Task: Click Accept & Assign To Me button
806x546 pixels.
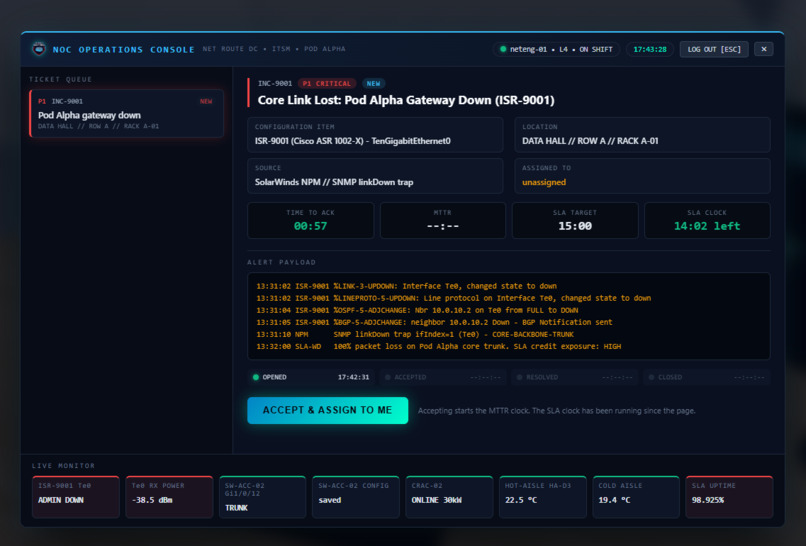Action: (327, 410)
